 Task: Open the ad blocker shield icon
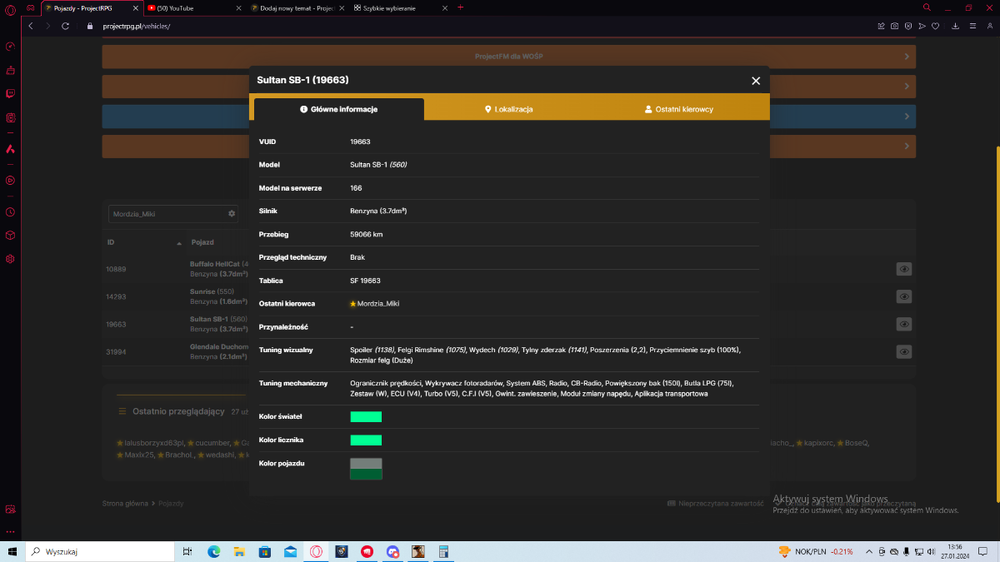click(x=908, y=26)
